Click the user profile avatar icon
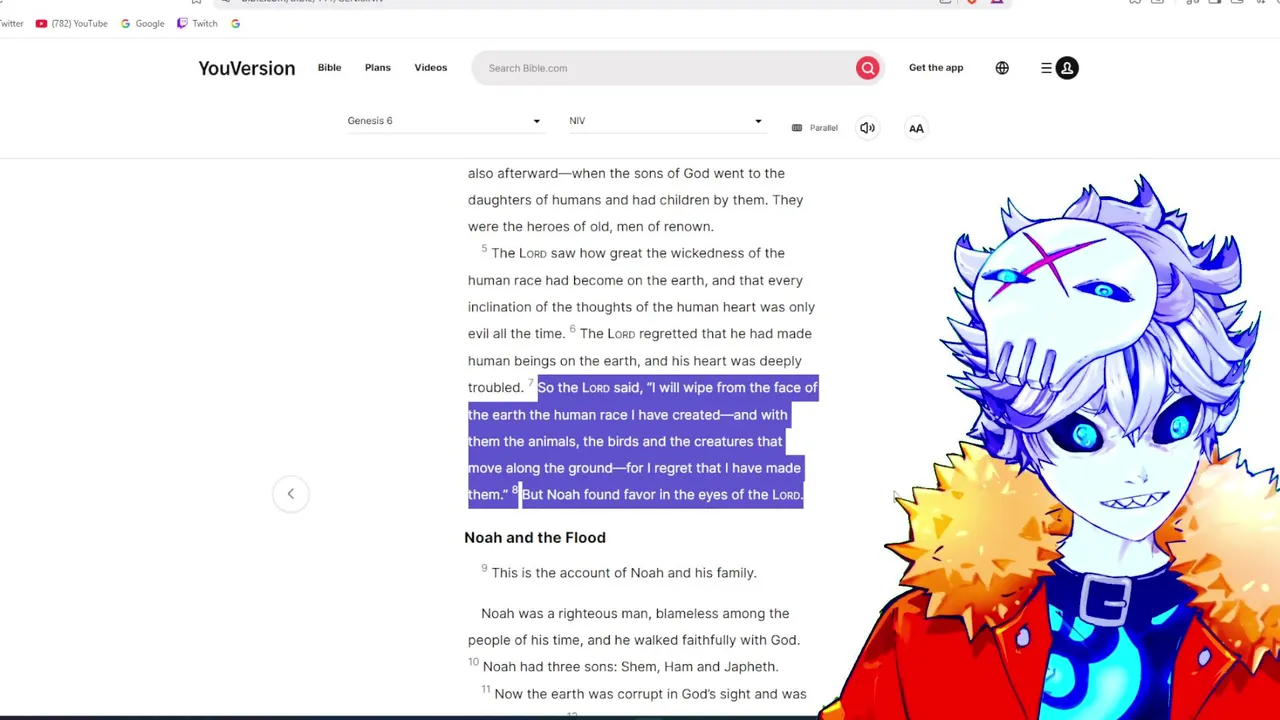 pyautogui.click(x=1067, y=68)
